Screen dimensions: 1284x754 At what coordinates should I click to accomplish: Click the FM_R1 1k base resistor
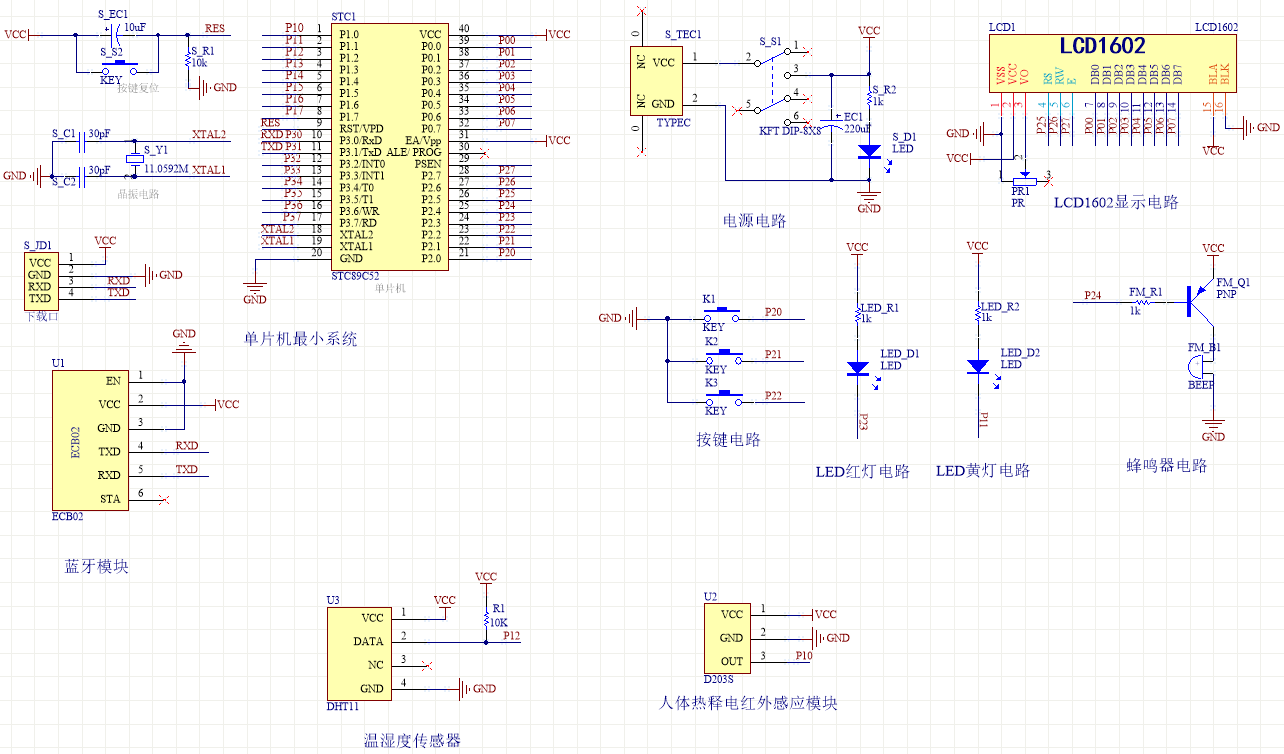coord(1142,301)
